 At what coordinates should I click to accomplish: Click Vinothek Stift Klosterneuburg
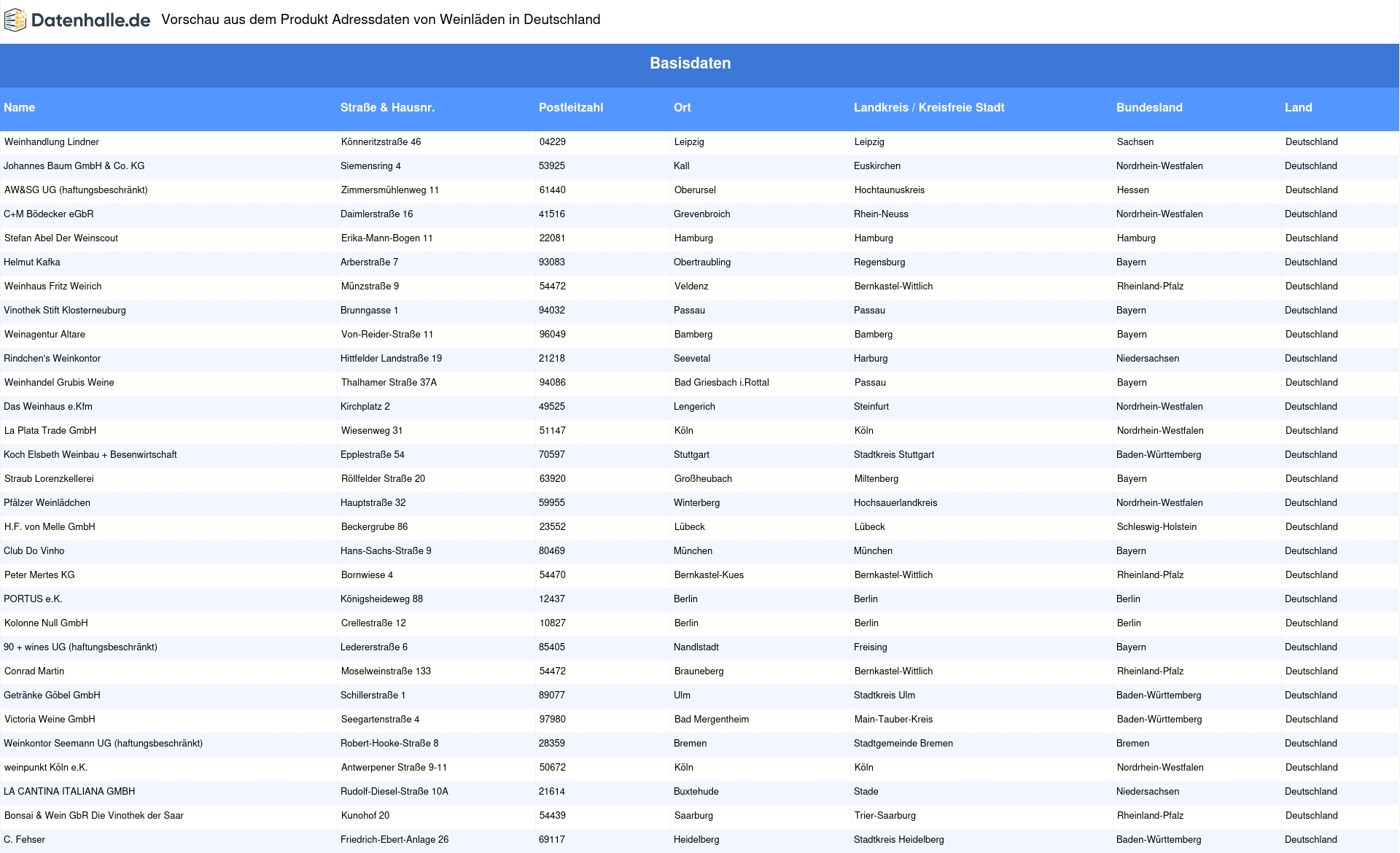[65, 311]
